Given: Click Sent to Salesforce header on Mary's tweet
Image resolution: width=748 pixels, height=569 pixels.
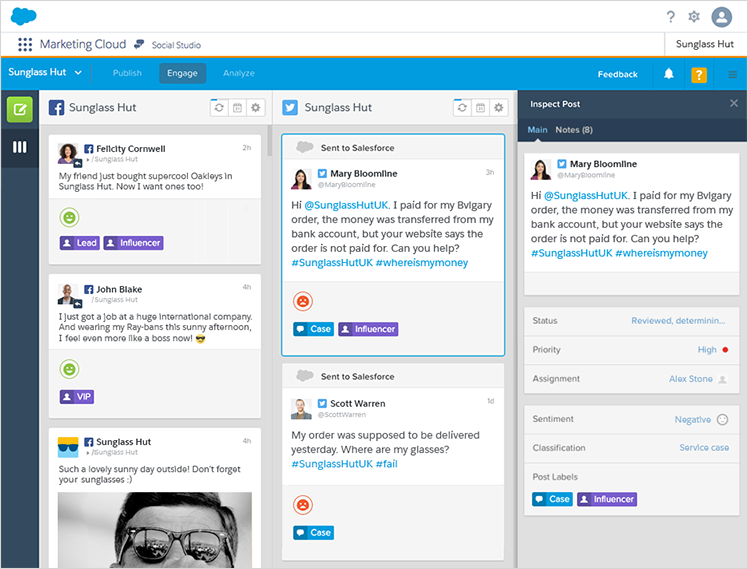Looking at the screenshot, I should pos(393,147).
